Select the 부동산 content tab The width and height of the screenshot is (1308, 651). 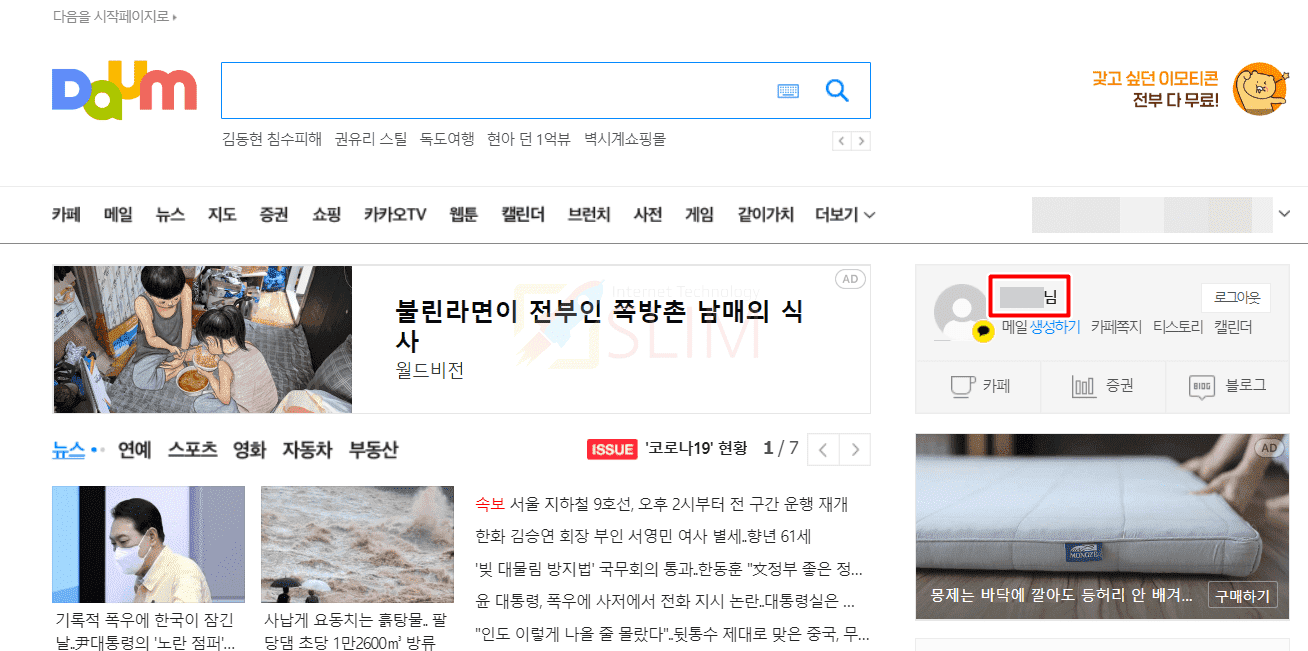373,449
